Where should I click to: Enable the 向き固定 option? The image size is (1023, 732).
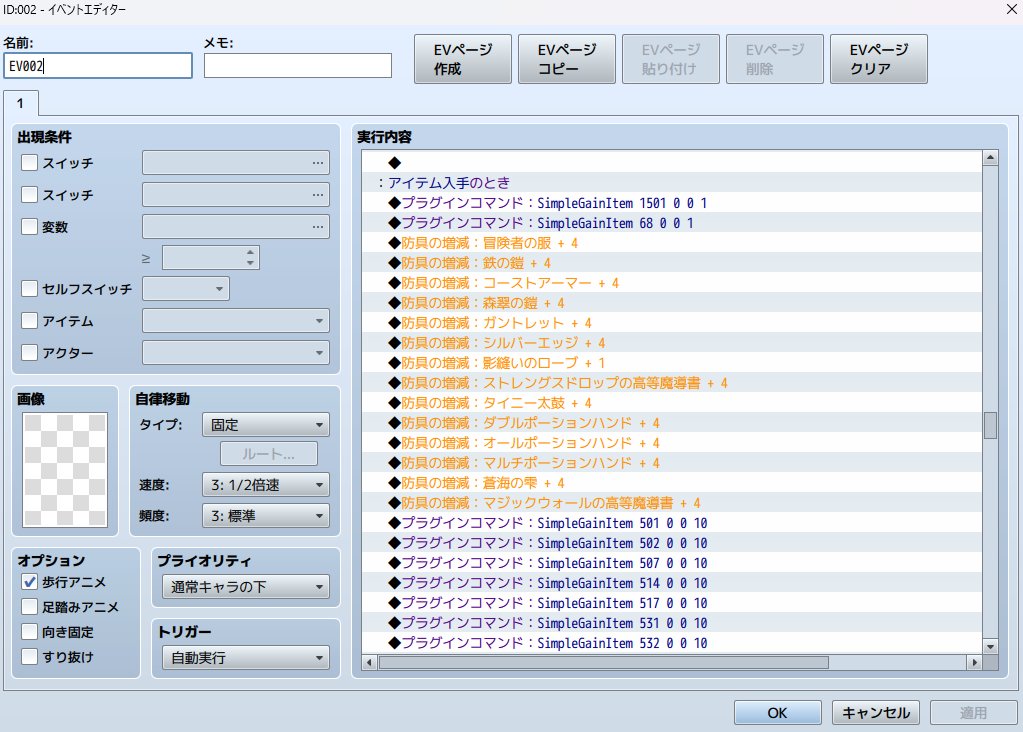click(x=29, y=632)
